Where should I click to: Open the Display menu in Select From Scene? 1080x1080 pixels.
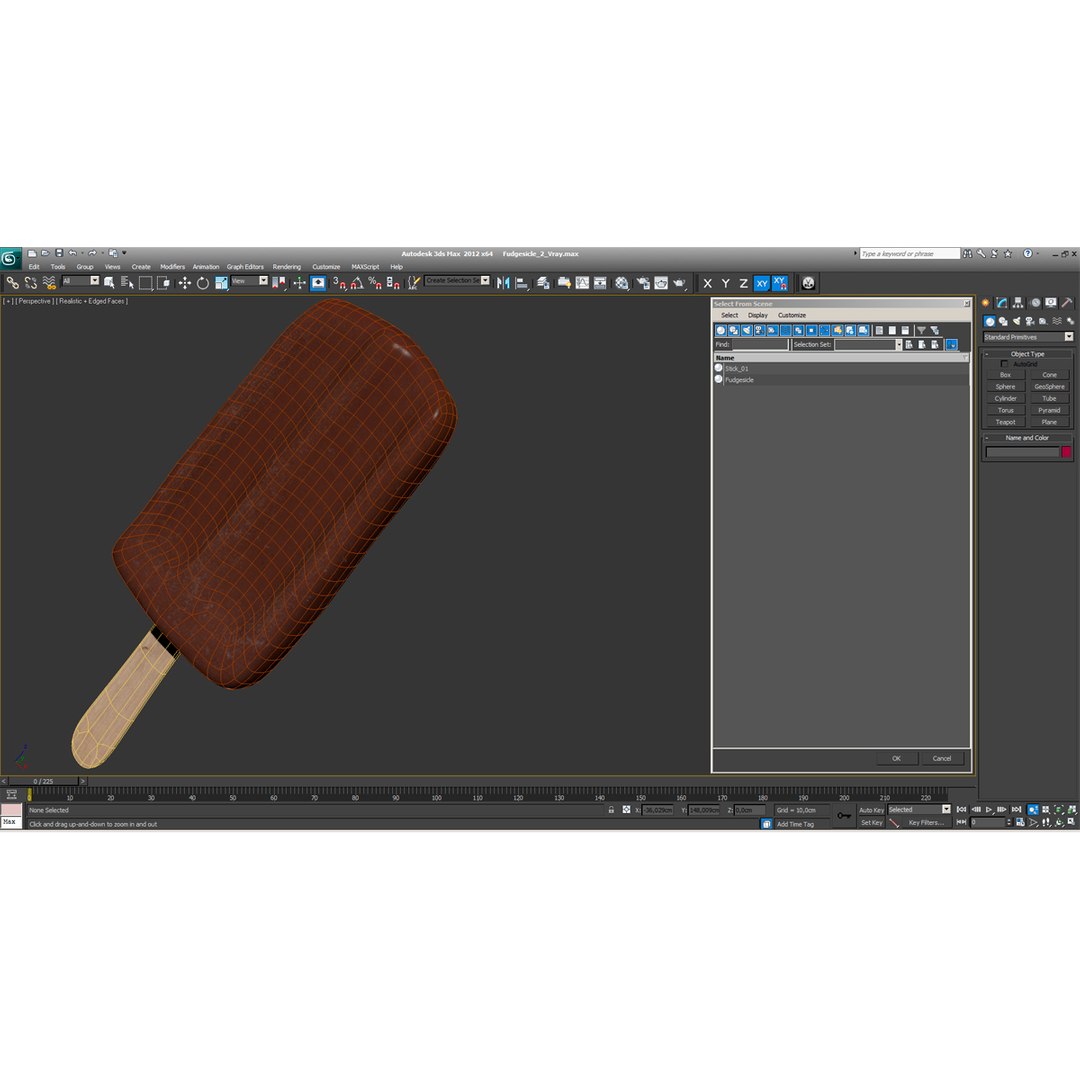point(758,315)
